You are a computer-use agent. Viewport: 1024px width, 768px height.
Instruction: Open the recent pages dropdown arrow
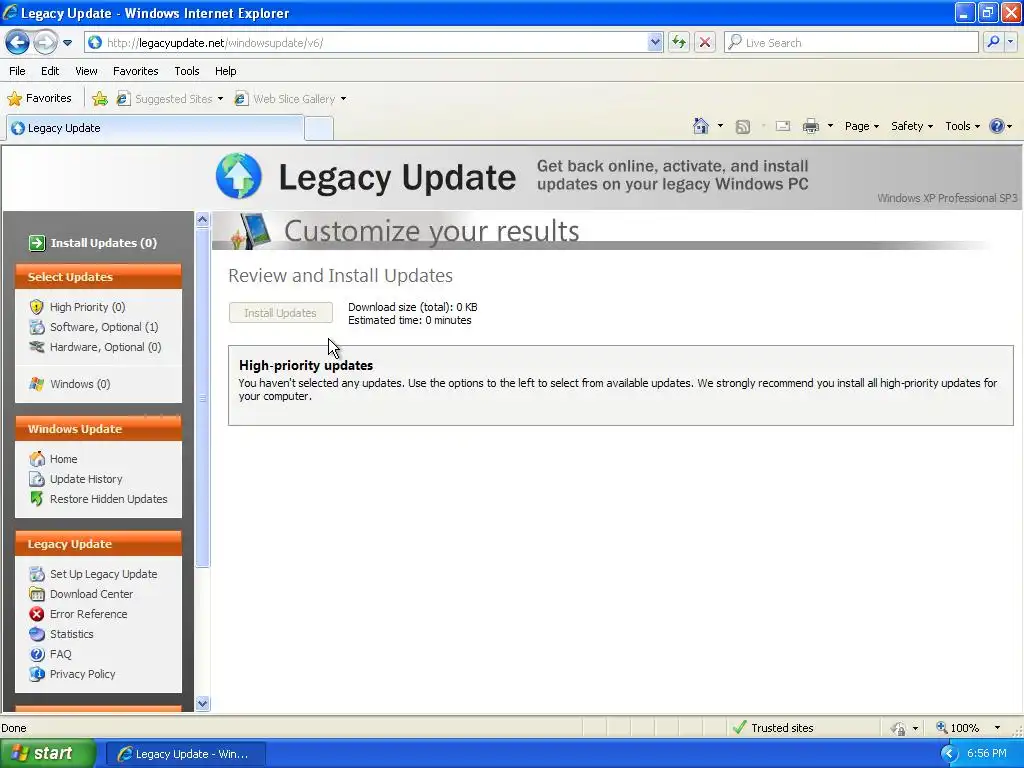click(x=67, y=43)
